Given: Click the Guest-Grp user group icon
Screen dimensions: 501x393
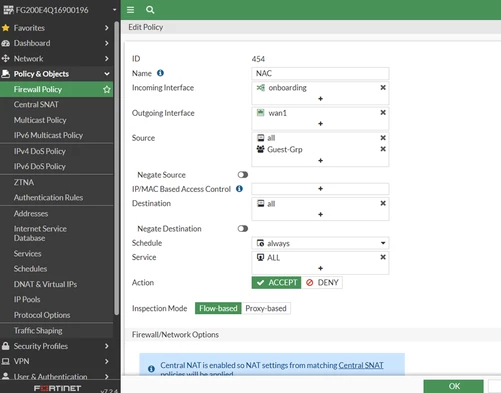Looking at the screenshot, I should [x=261, y=149].
